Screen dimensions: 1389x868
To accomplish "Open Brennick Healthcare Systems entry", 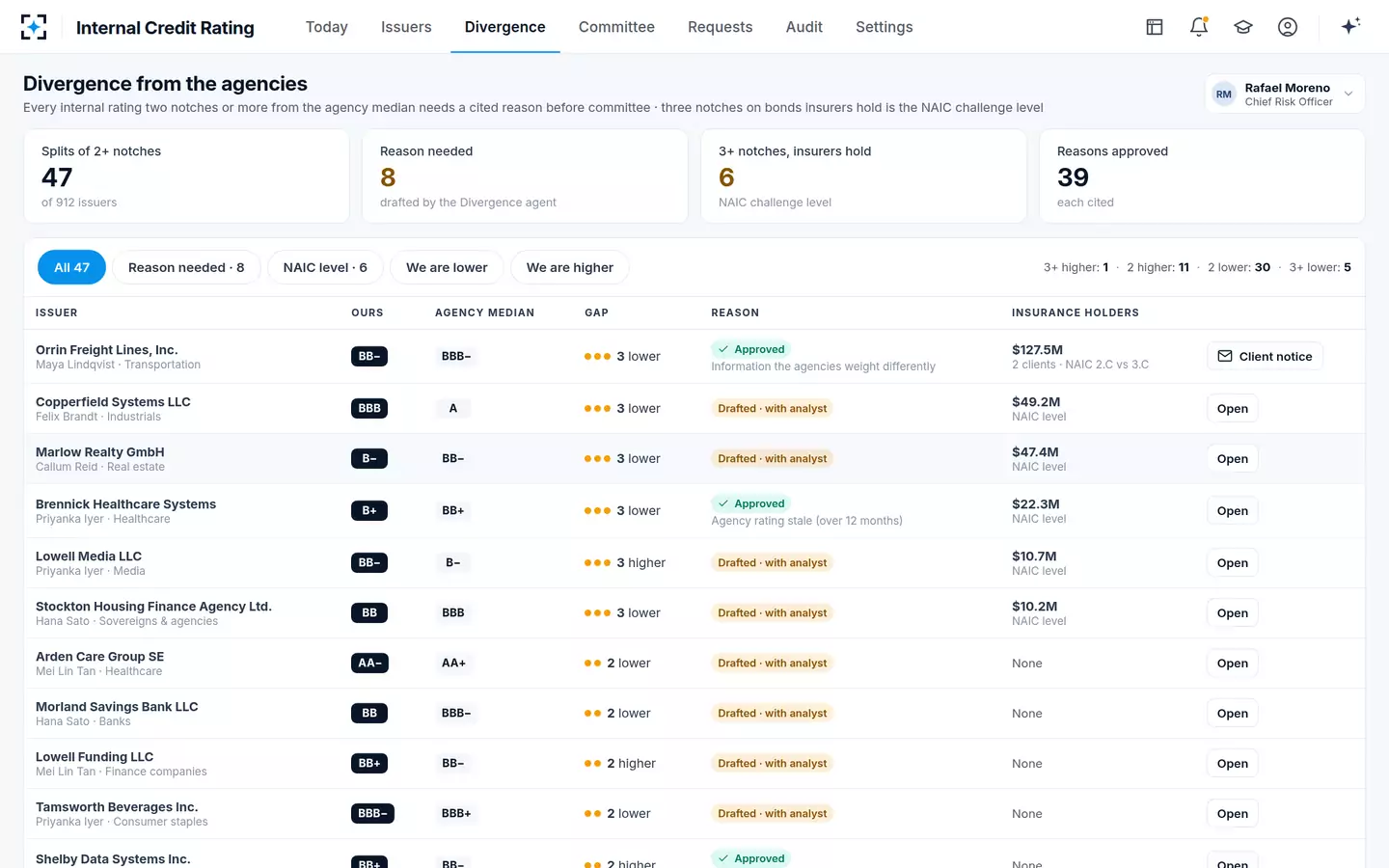I will coord(1233,510).
